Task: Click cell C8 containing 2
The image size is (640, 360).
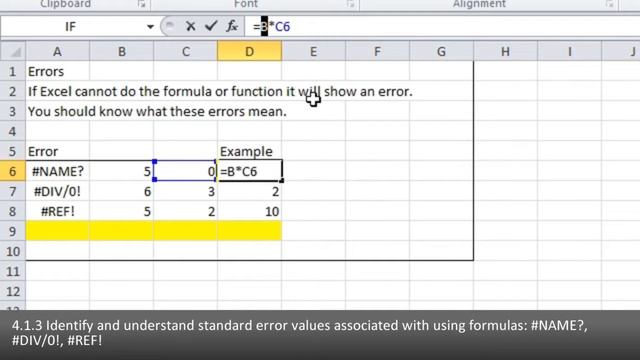Action: pyautogui.click(x=186, y=211)
